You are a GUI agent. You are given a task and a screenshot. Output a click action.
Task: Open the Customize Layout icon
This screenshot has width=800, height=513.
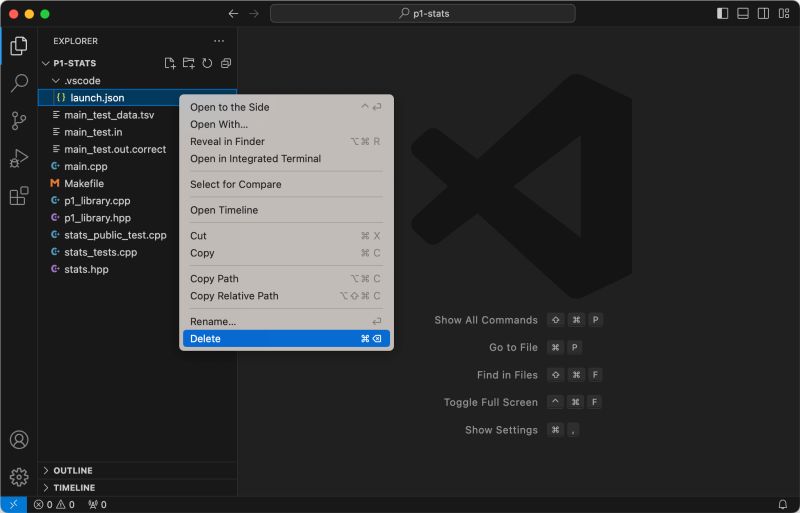pyautogui.click(x=784, y=14)
